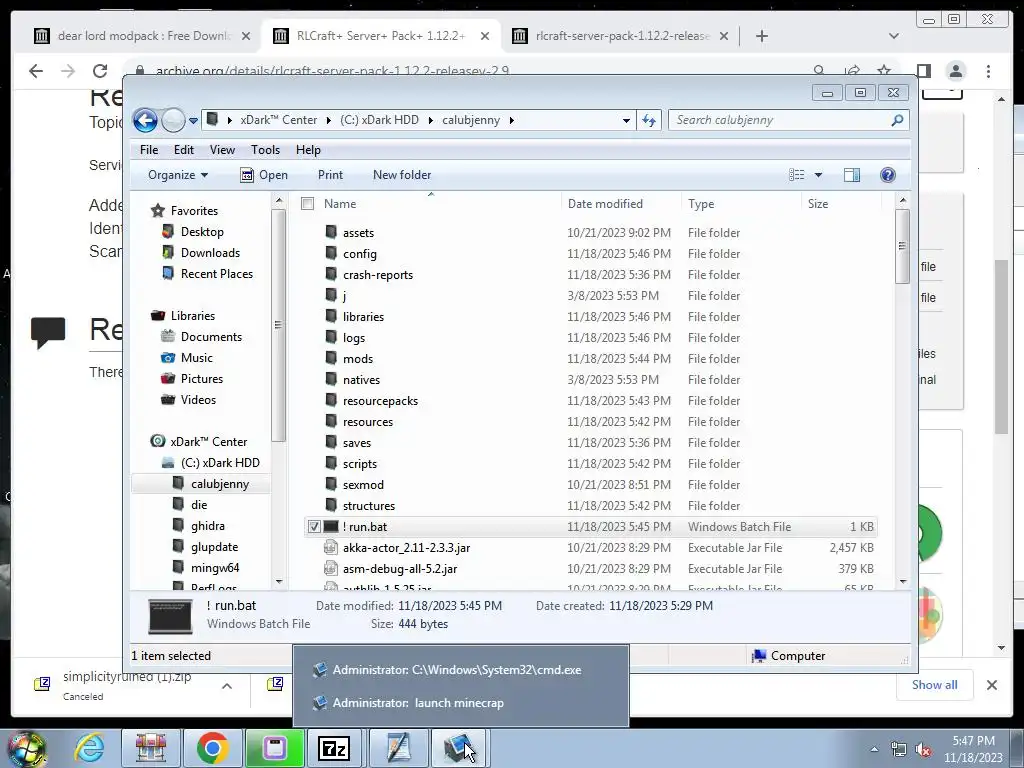Select the config folder

tap(360, 254)
